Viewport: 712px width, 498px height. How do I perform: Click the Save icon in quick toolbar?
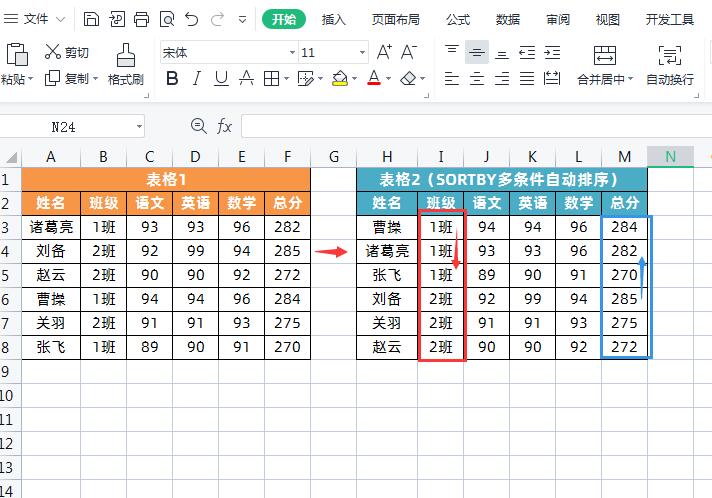click(x=91, y=19)
